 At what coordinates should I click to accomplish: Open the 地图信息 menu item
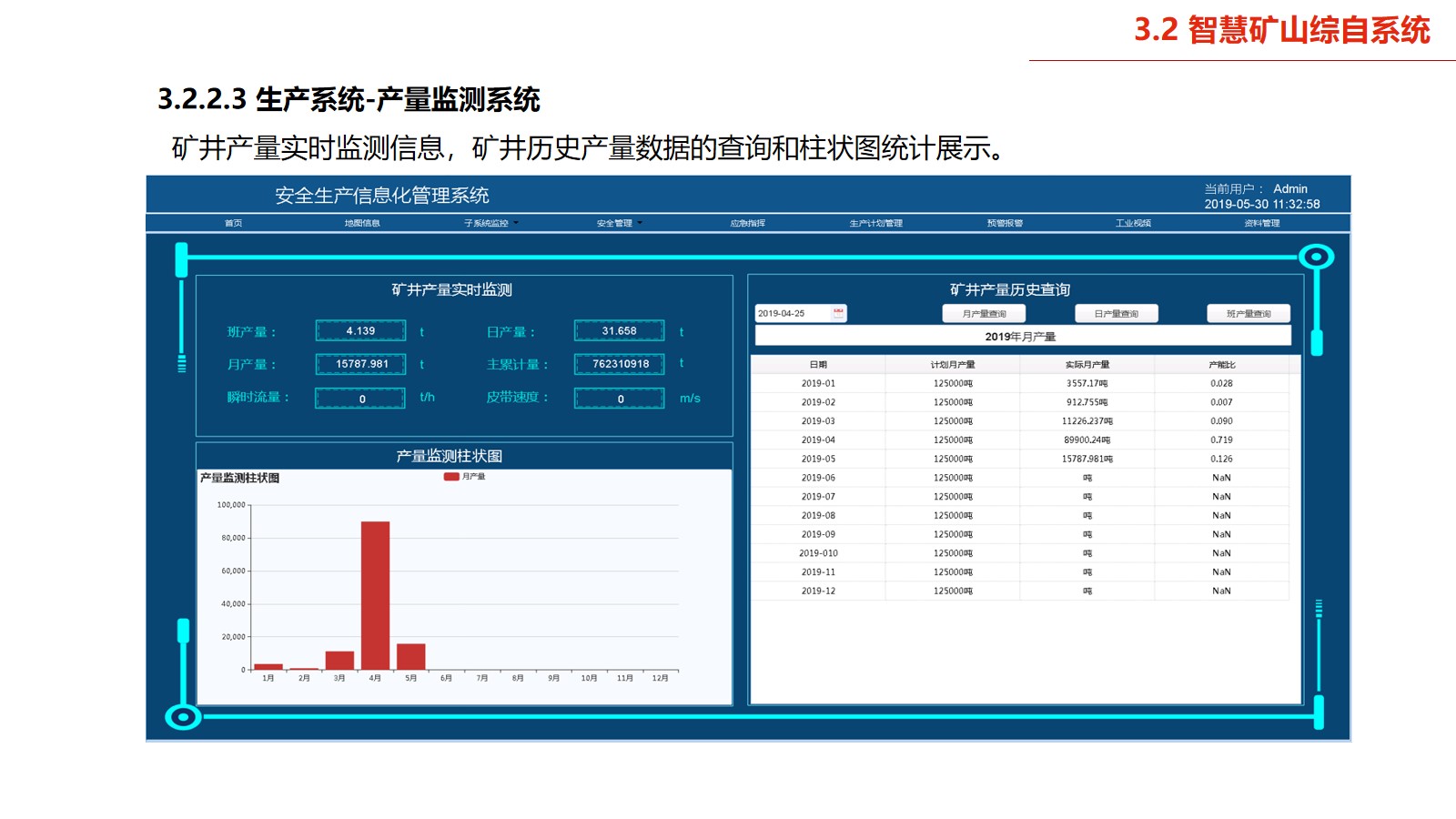(362, 223)
